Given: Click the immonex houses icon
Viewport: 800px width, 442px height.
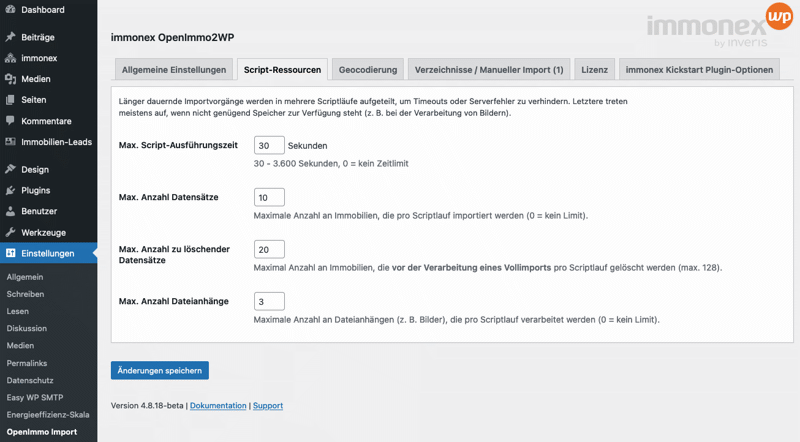Looking at the screenshot, I should 10,58.
